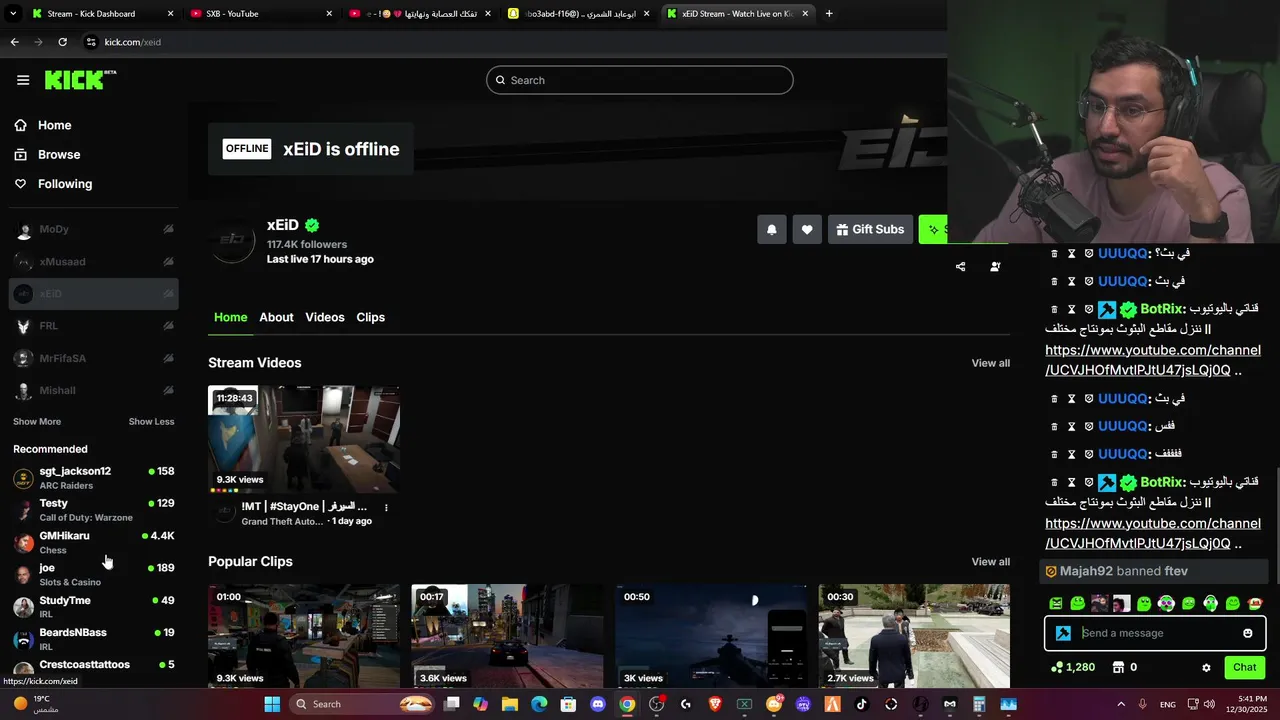Follow xEiD with the heart icon
The height and width of the screenshot is (720, 1280).
pos(807,229)
